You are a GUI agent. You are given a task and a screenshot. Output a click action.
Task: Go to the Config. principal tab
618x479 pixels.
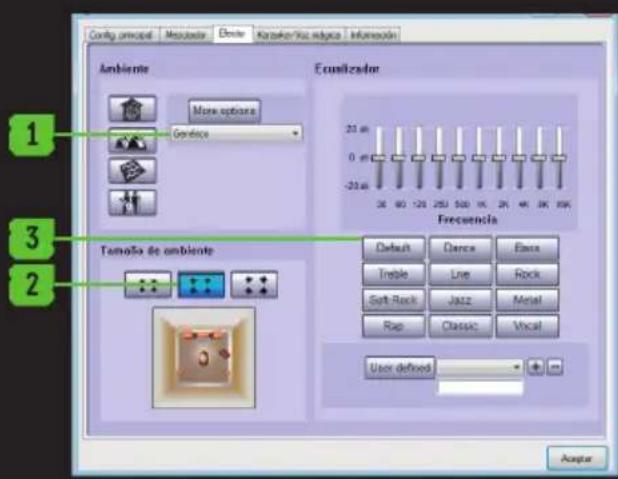121,35
